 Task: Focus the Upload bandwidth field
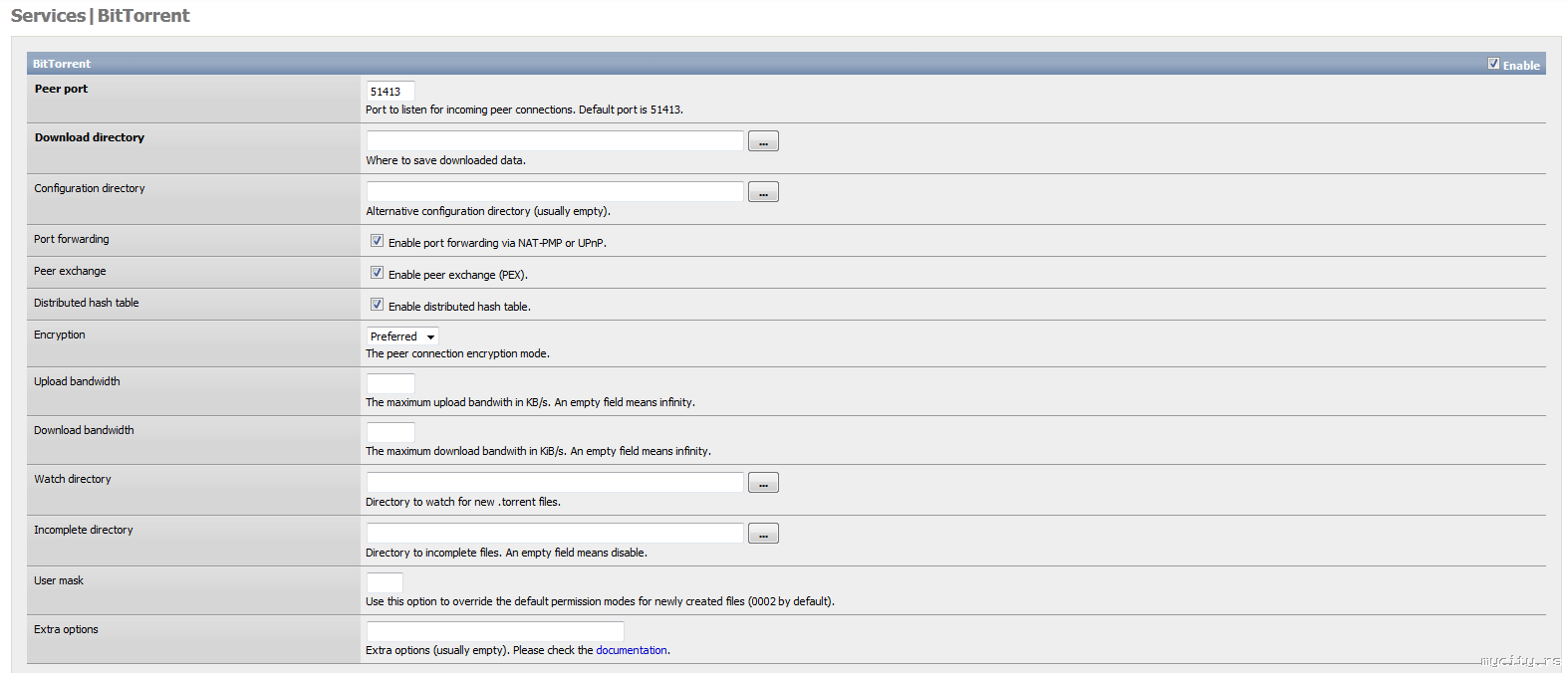click(391, 383)
